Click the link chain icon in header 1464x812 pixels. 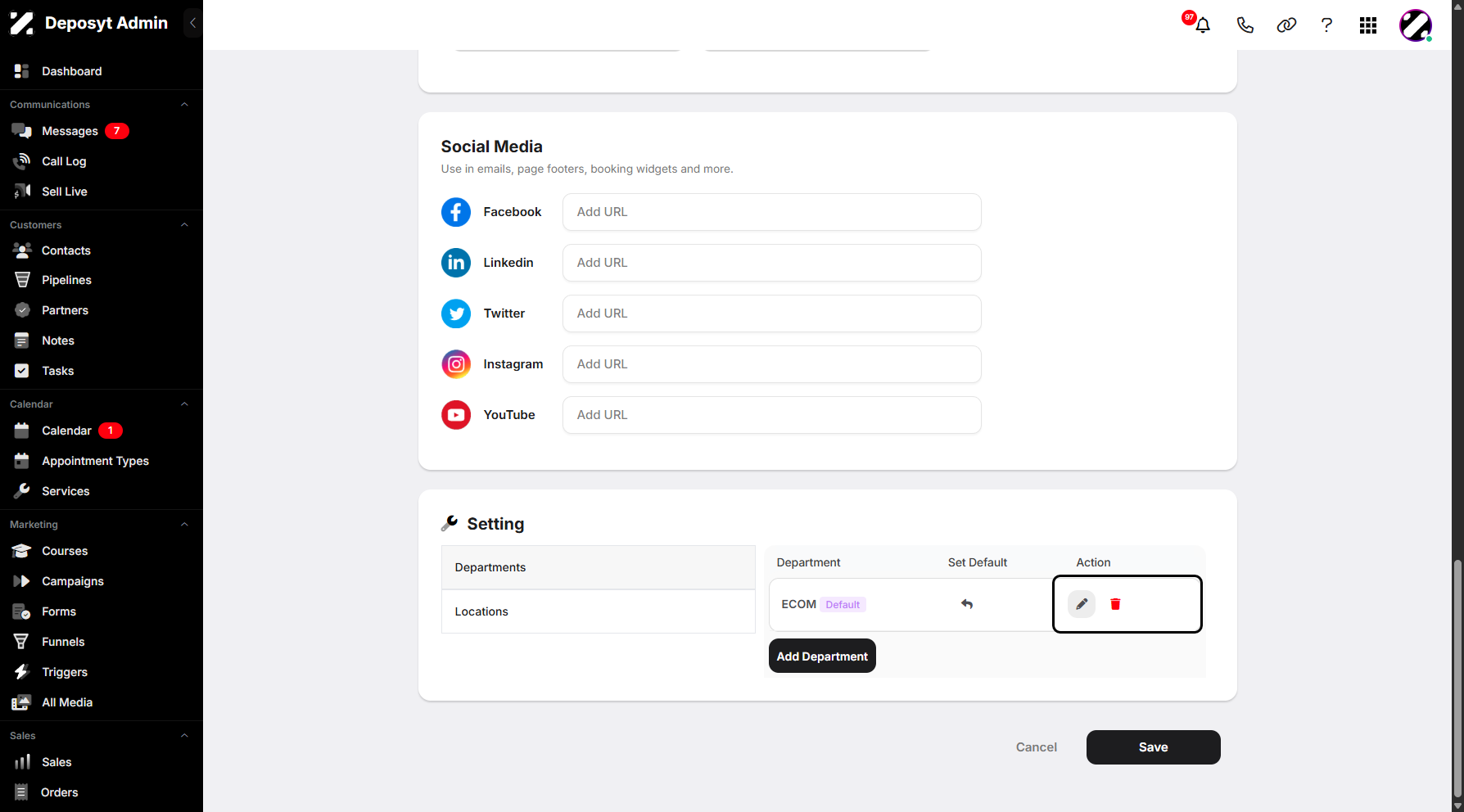pos(1286,25)
